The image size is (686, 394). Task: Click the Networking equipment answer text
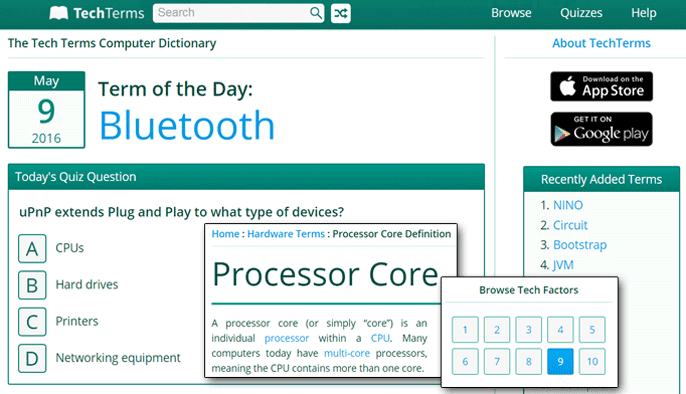click(118, 358)
